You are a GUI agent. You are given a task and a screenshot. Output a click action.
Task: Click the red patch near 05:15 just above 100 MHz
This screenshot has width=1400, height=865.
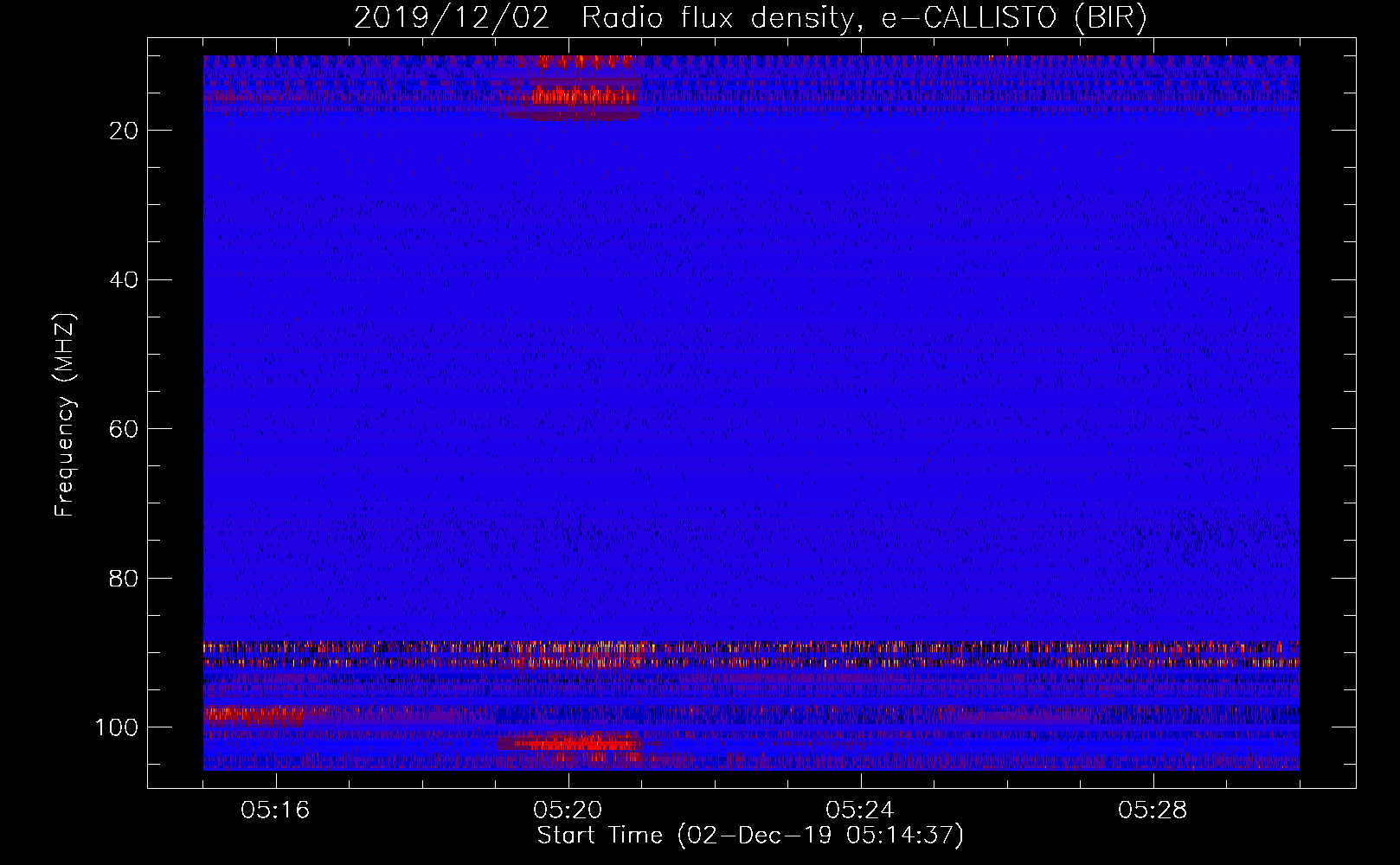tap(254, 715)
